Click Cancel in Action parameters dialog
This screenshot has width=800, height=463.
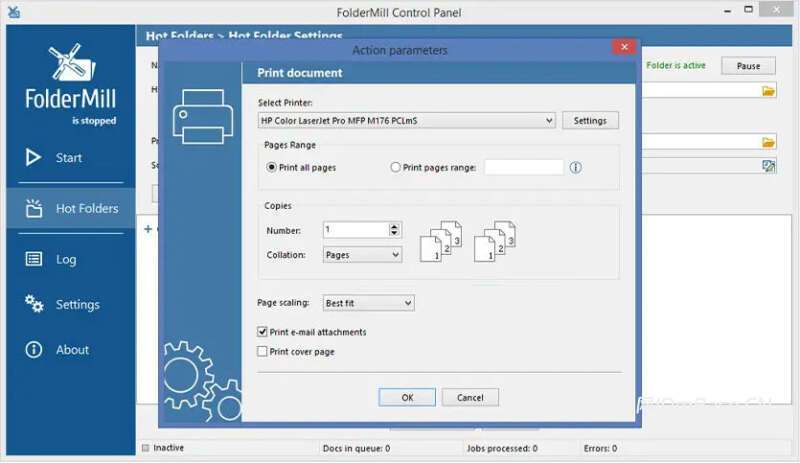point(470,398)
